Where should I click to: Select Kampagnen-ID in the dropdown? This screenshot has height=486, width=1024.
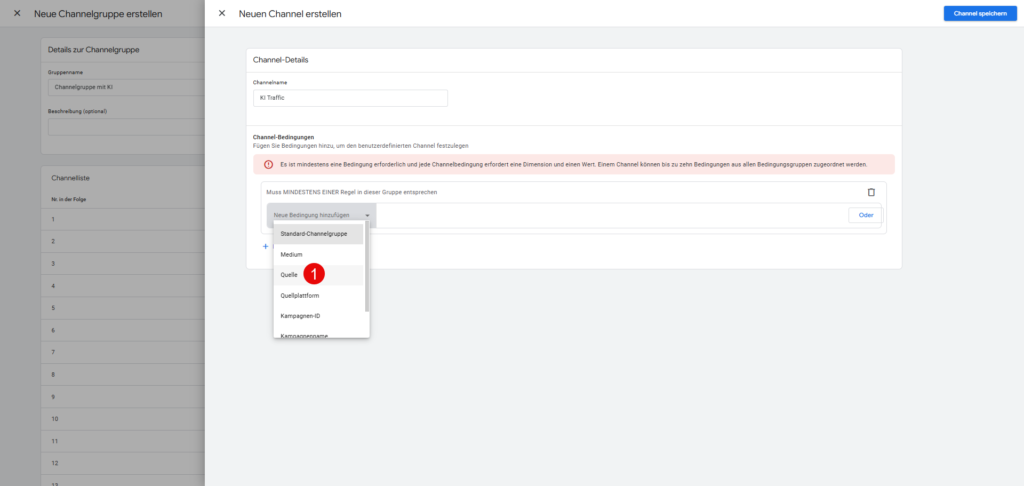(300, 316)
